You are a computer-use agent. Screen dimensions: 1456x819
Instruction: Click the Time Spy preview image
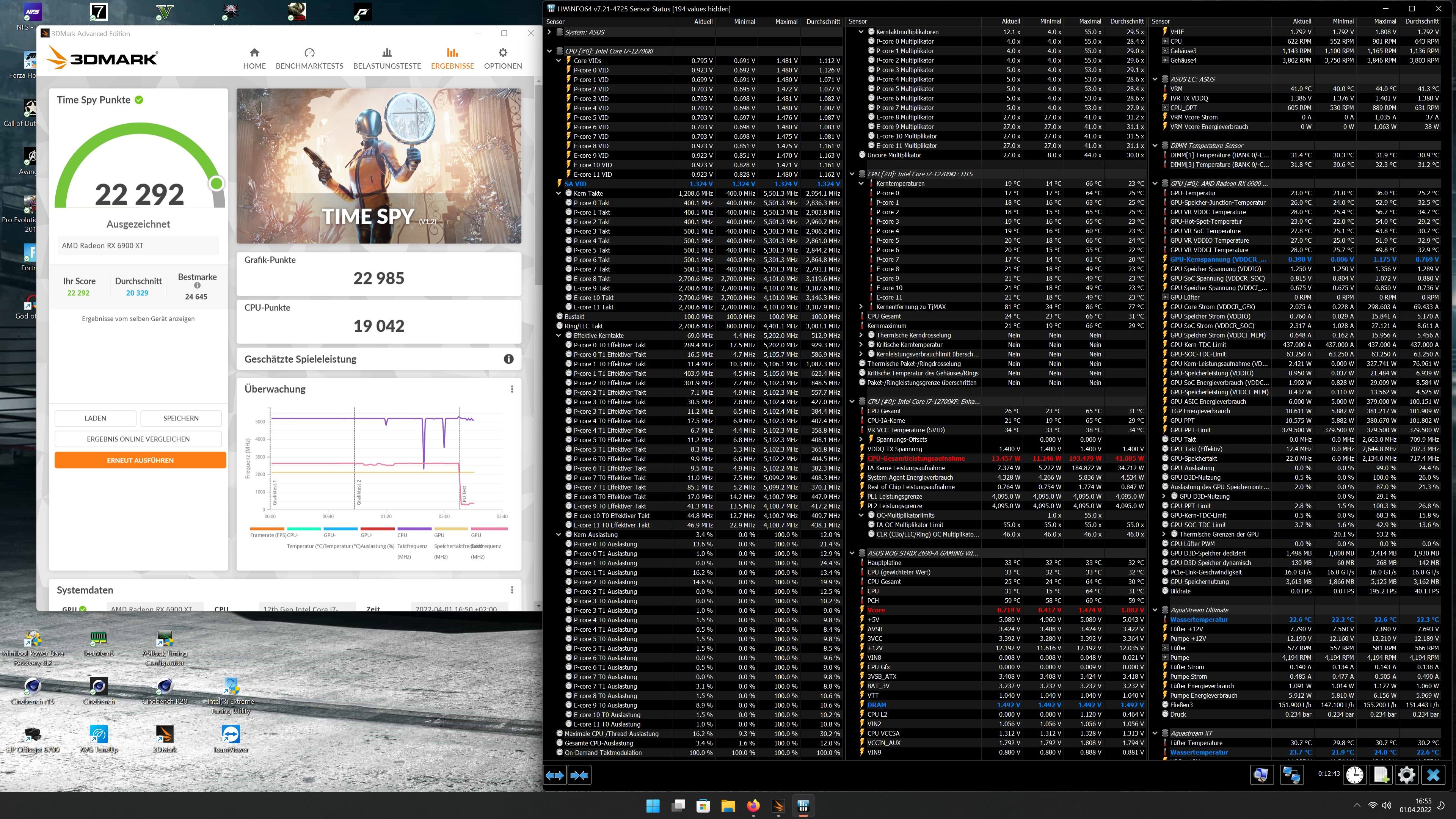[379, 166]
